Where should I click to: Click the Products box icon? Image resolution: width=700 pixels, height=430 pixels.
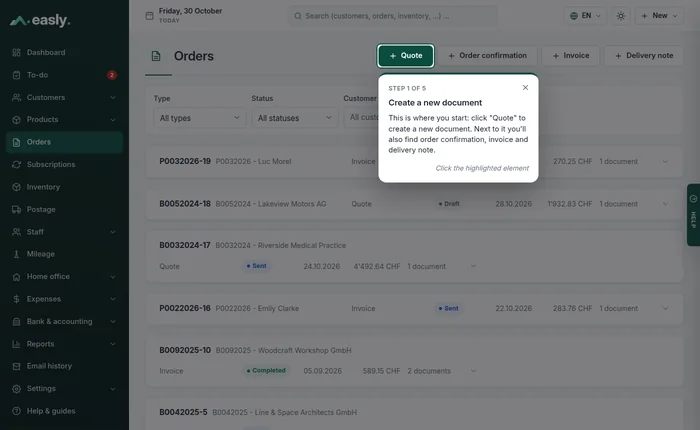[17, 120]
